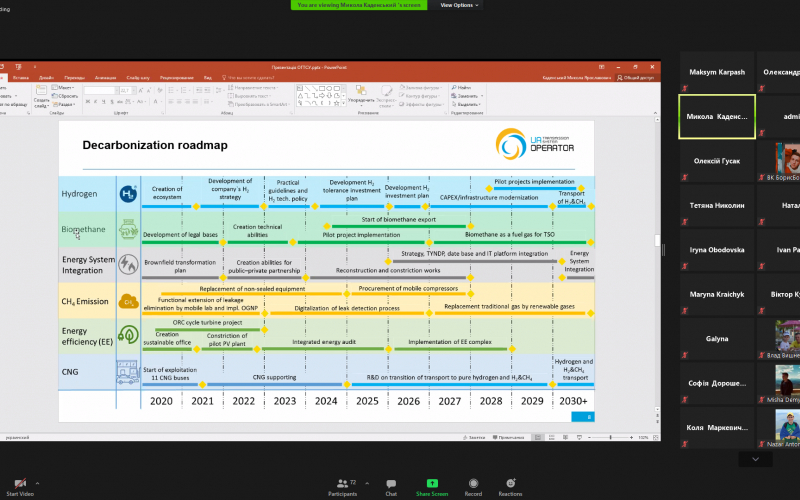This screenshot has width=800, height=500.
Task: Toggle bold (Ж) formatting
Action: [x=88, y=102]
